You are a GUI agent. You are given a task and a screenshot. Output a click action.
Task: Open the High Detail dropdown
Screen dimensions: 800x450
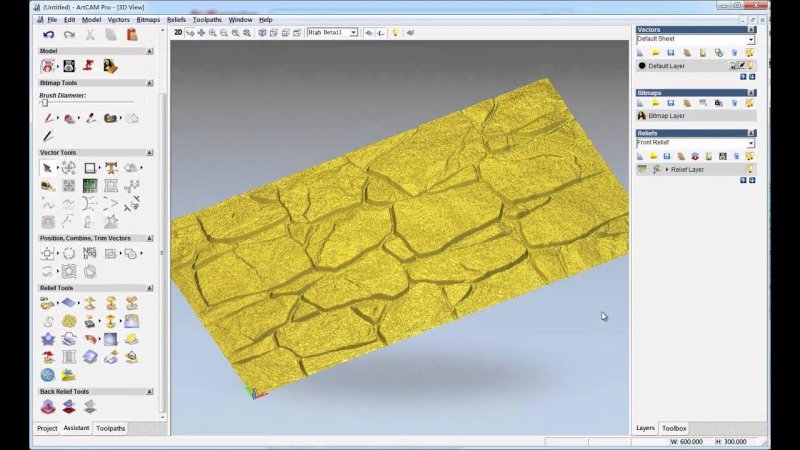pos(332,32)
